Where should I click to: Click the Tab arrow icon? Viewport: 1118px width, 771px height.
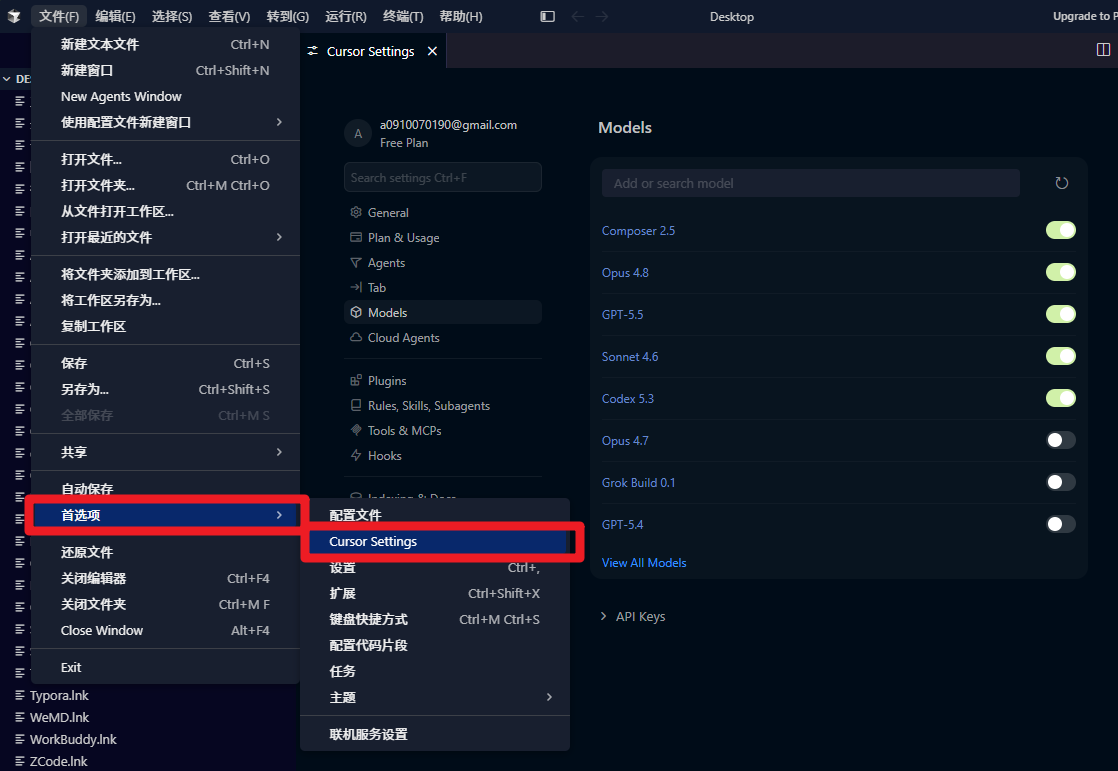click(356, 287)
